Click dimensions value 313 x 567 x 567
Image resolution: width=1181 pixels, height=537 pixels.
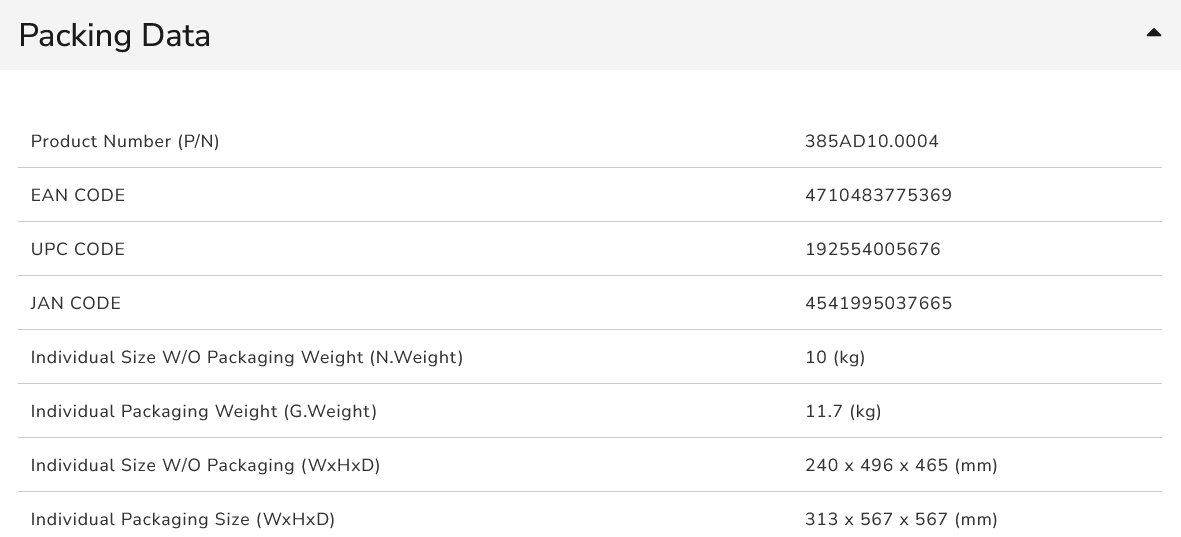[x=876, y=520]
